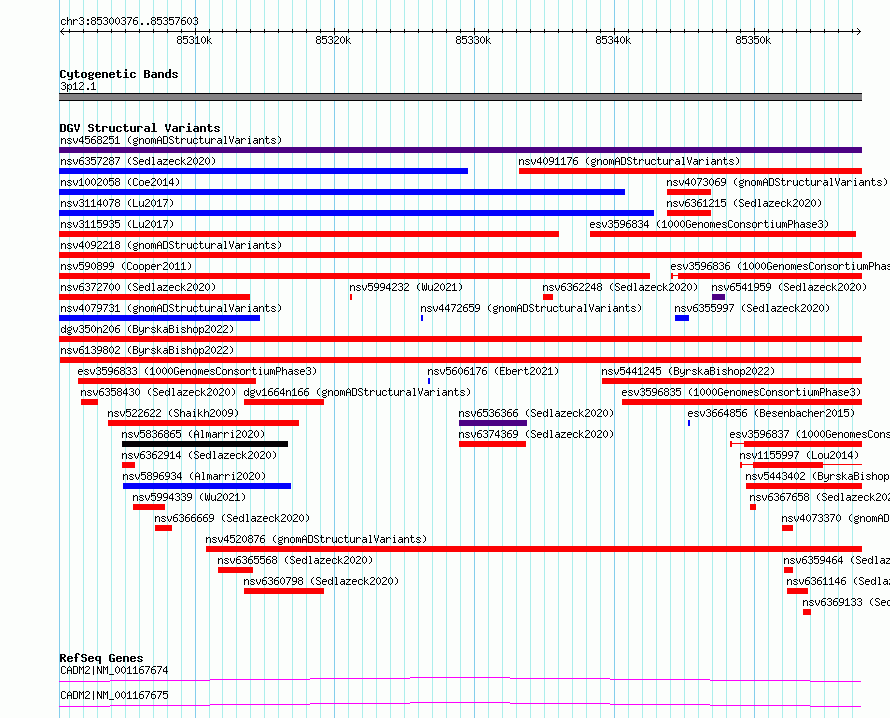This screenshot has height=718, width=890.
Task: Click the Cytogenetic Bands track title
Action: coord(119,74)
